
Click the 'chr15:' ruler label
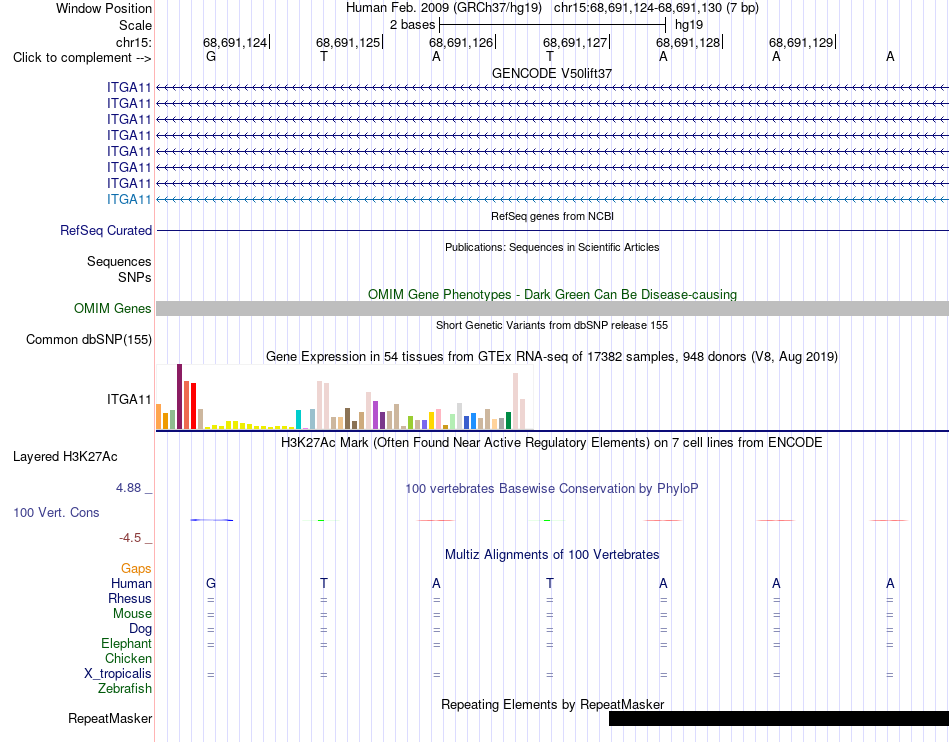point(133,42)
